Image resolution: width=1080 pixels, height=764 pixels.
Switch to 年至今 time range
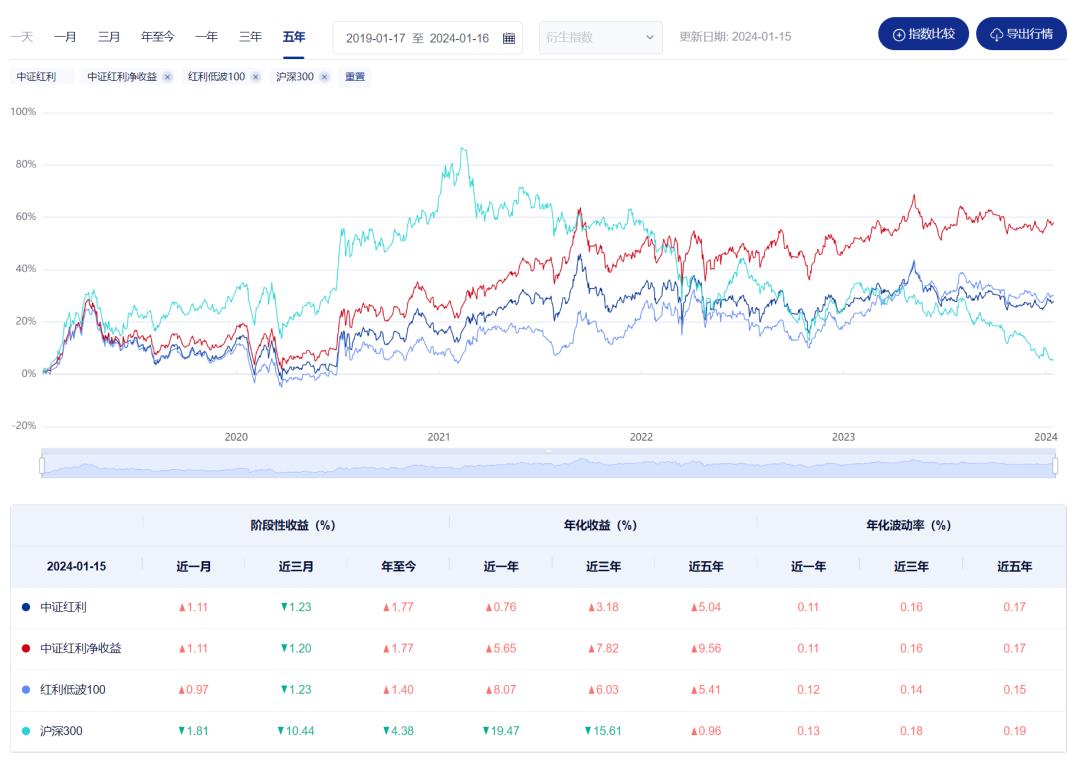[x=157, y=37]
